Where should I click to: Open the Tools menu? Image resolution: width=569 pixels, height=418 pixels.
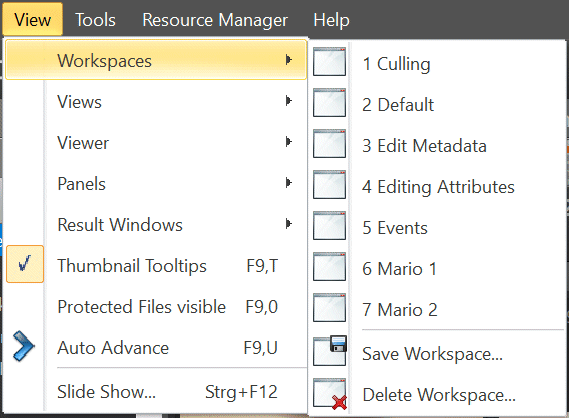[x=95, y=20]
